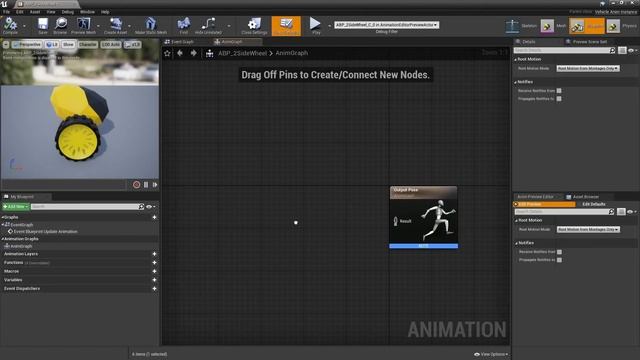Open the Perspective view mode dropdown

pyautogui.click(x=27, y=44)
